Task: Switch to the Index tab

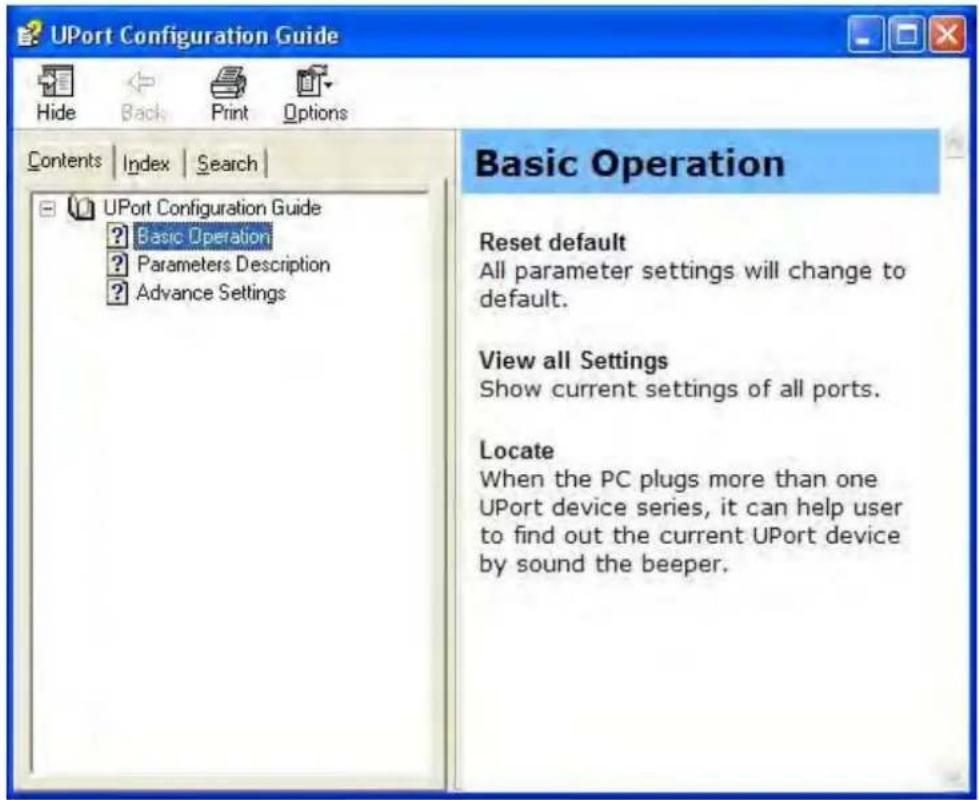Action: 146,164
